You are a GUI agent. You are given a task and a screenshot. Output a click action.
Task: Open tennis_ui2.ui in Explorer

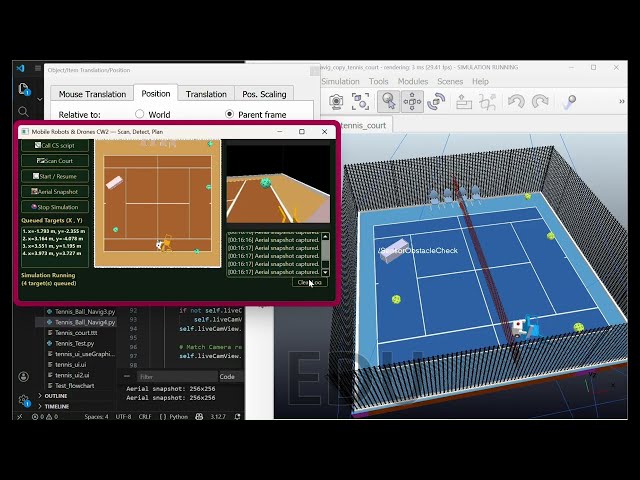72,375
